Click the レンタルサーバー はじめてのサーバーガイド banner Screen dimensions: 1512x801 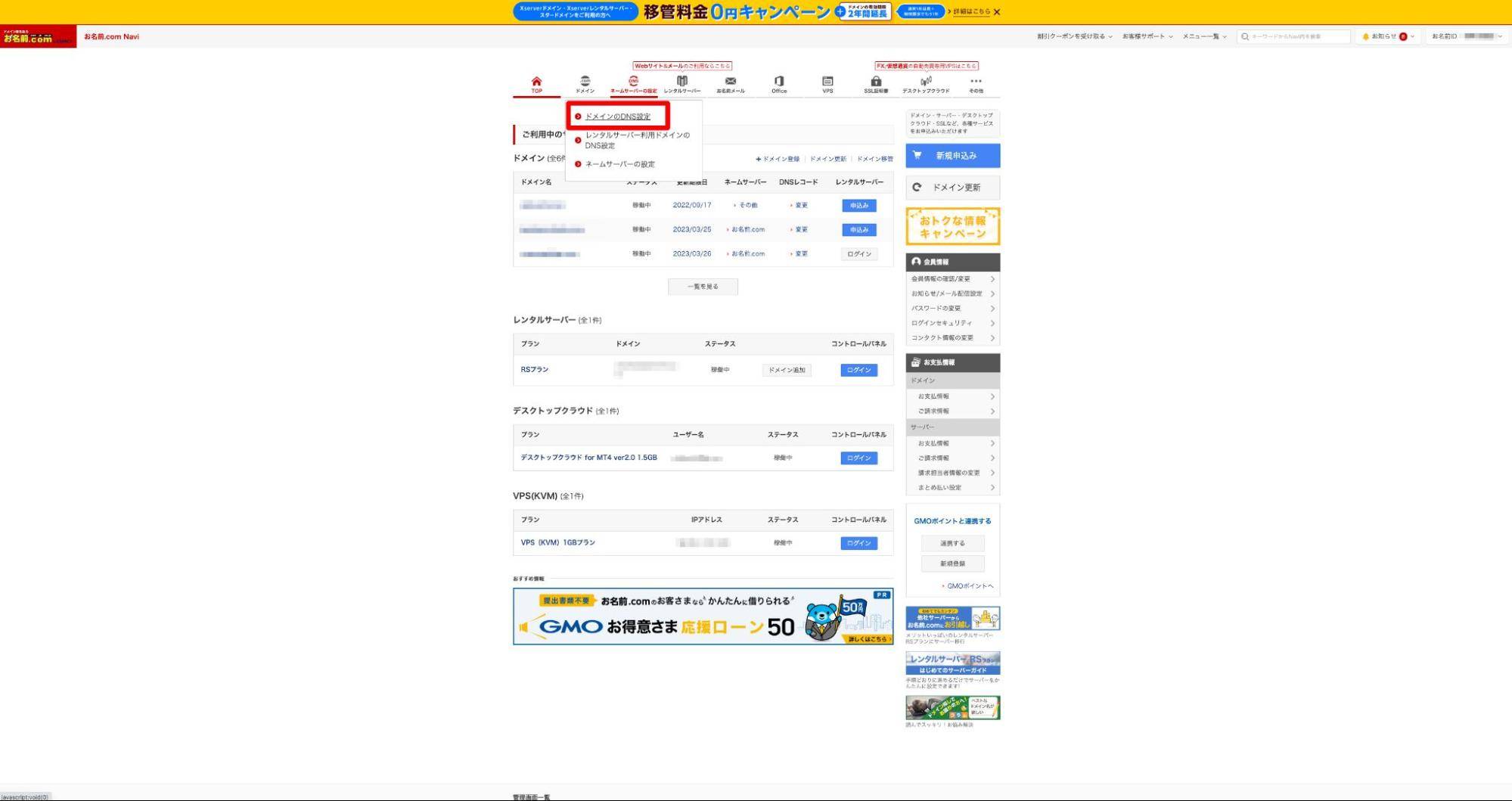click(953, 663)
